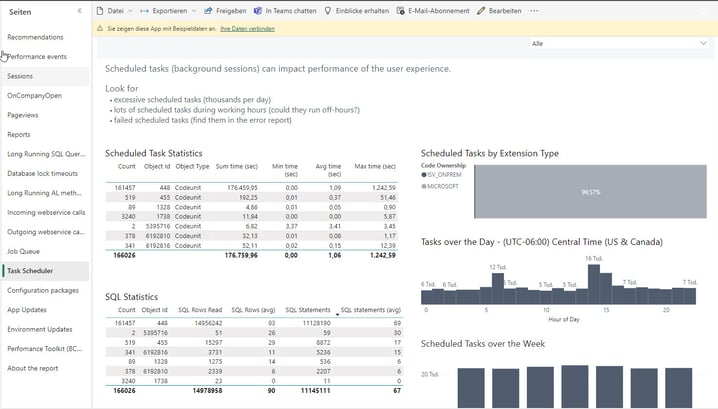Sort by 'Sum time (sec)' column header

[x=237, y=166]
